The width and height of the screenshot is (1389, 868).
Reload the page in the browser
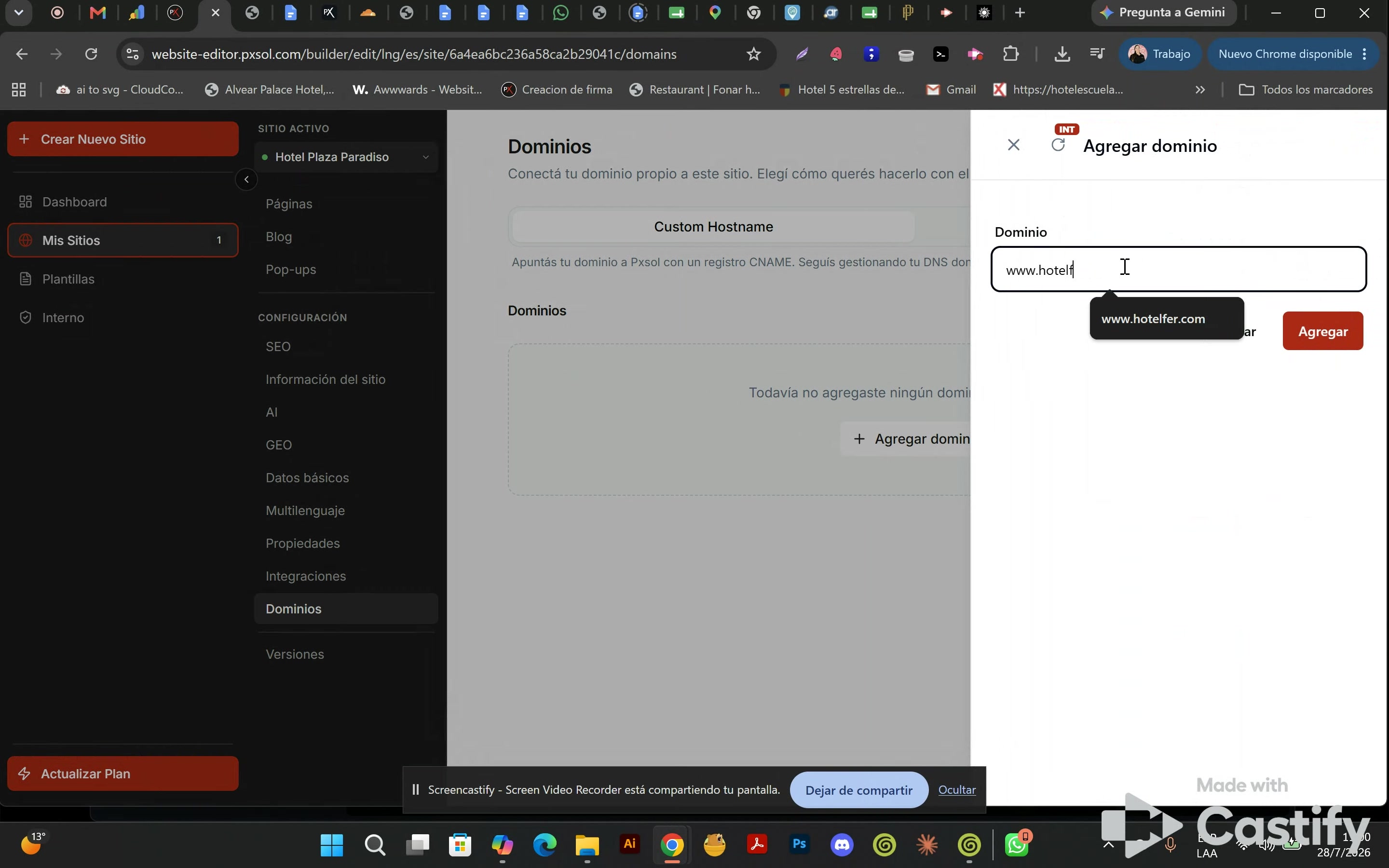tap(91, 54)
